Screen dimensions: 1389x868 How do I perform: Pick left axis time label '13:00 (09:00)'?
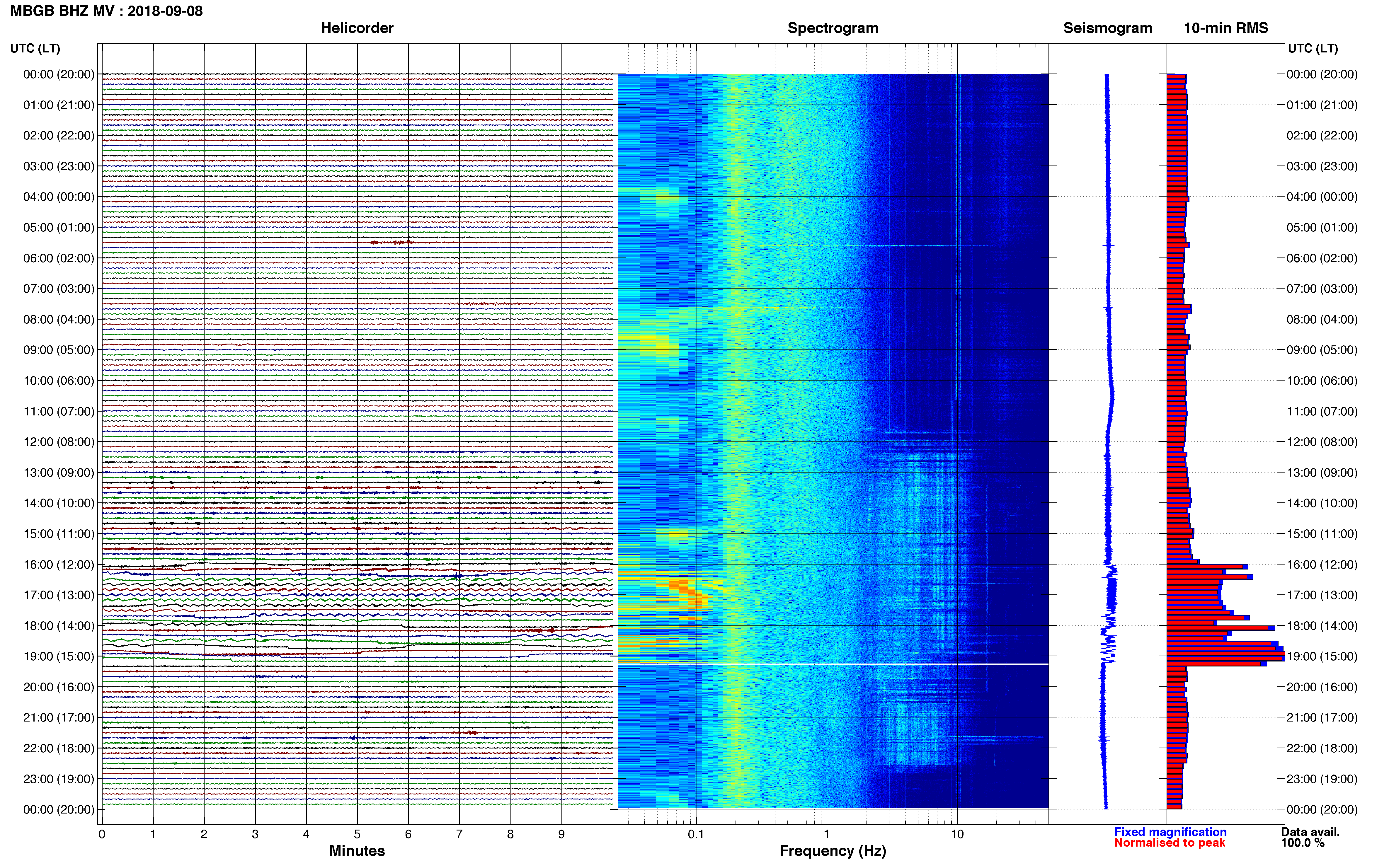[x=59, y=473]
